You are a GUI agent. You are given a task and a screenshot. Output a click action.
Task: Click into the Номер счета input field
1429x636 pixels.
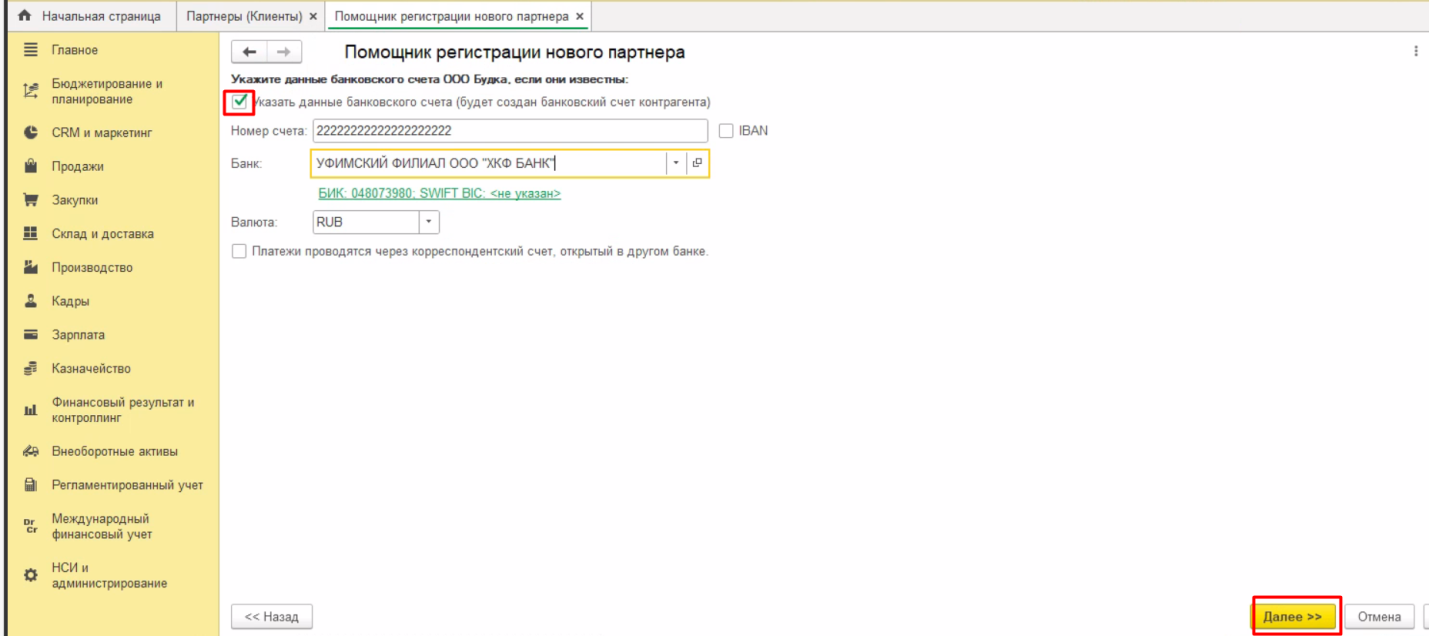tap(510, 131)
